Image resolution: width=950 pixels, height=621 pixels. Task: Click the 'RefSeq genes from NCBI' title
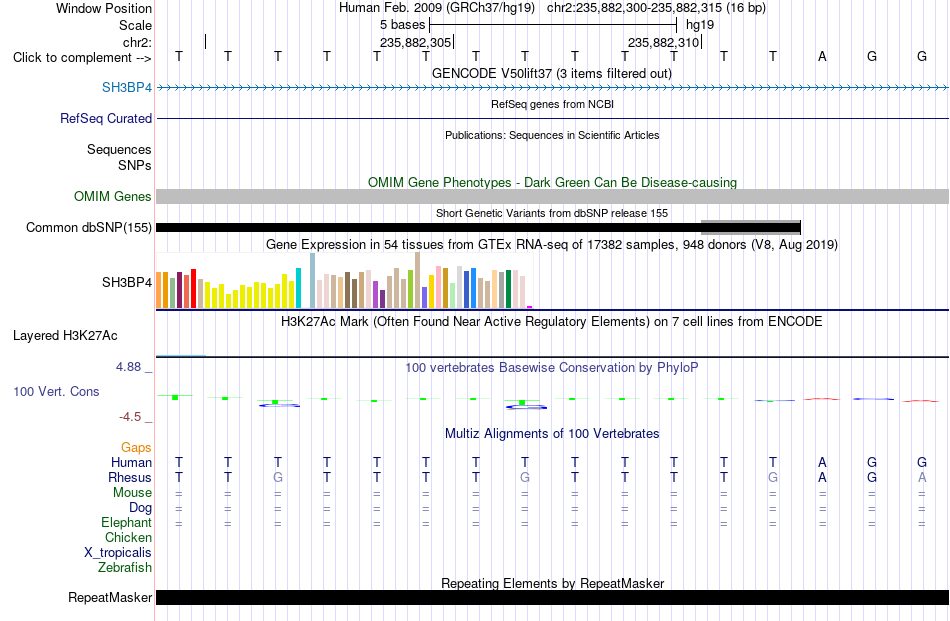click(553, 104)
